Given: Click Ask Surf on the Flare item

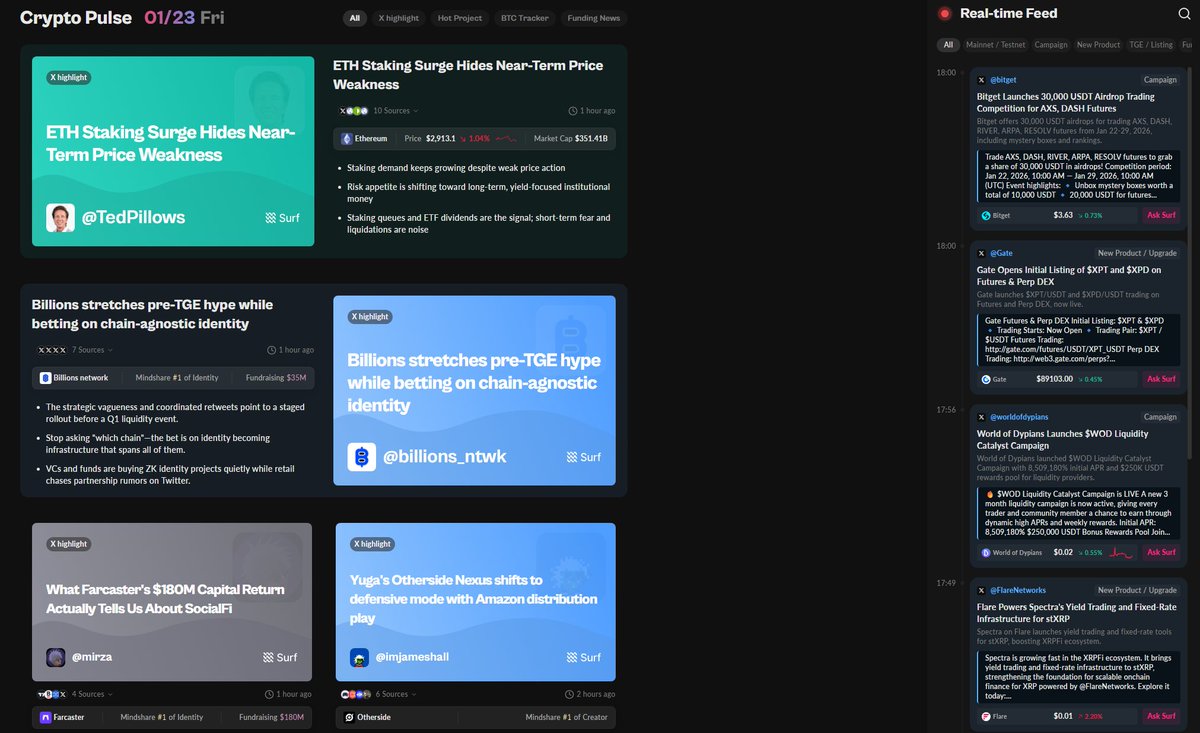Looking at the screenshot, I should (x=1161, y=716).
